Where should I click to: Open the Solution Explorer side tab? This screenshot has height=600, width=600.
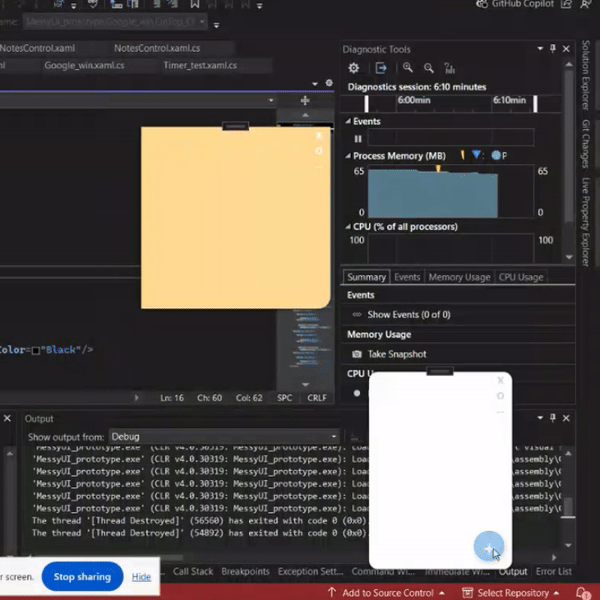point(585,75)
